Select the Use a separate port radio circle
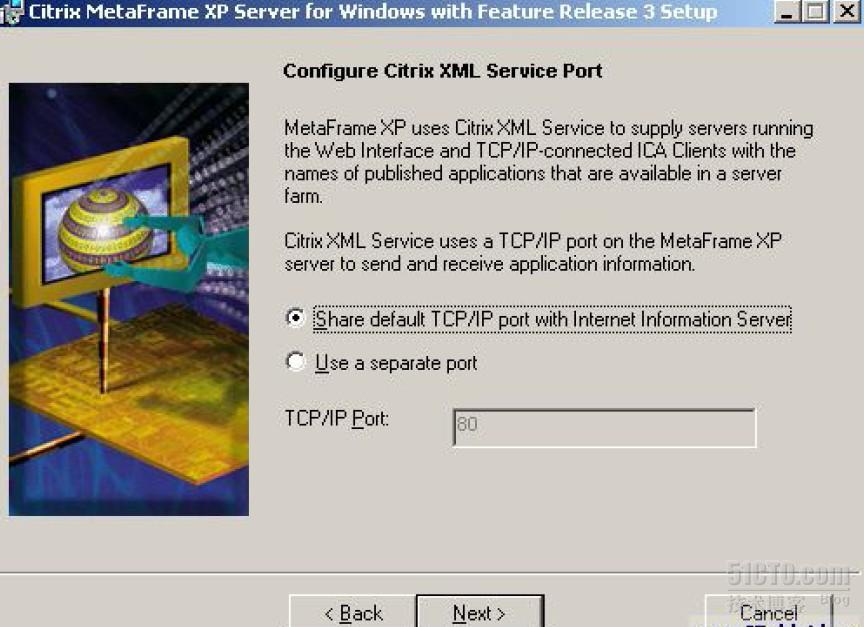Image resolution: width=864 pixels, height=627 pixels. (295, 362)
